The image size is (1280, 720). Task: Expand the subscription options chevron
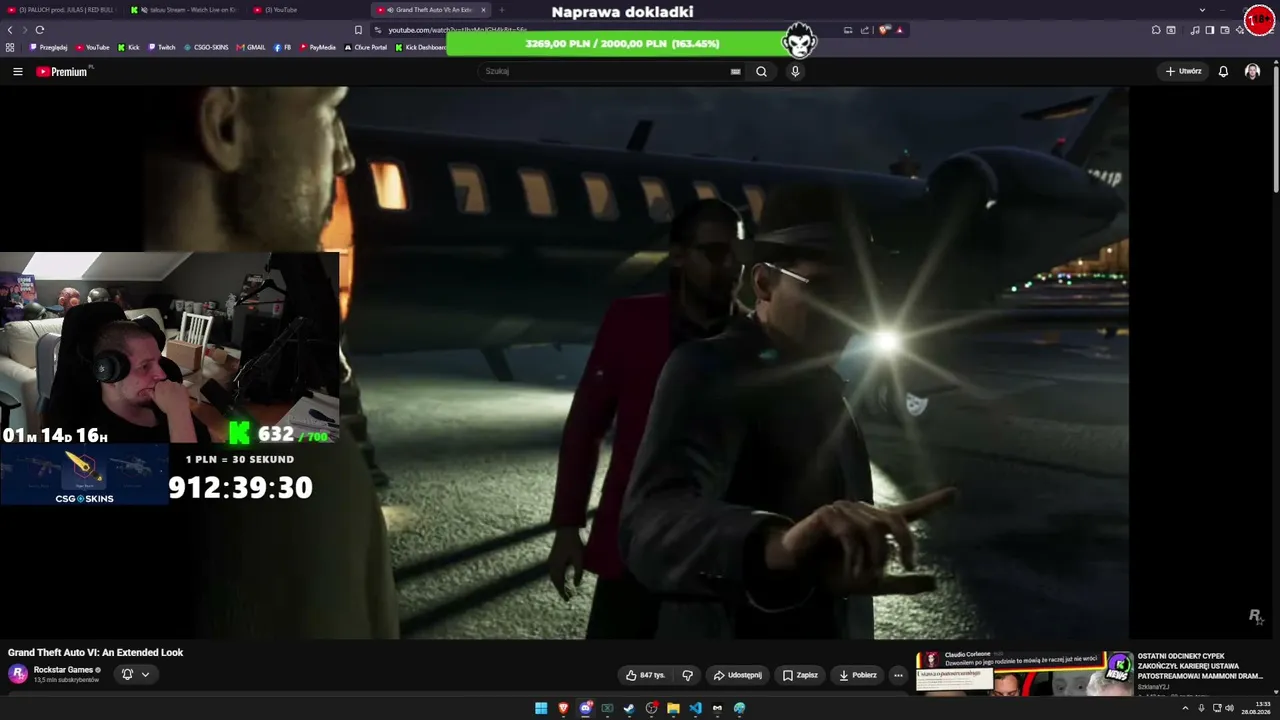[145, 674]
